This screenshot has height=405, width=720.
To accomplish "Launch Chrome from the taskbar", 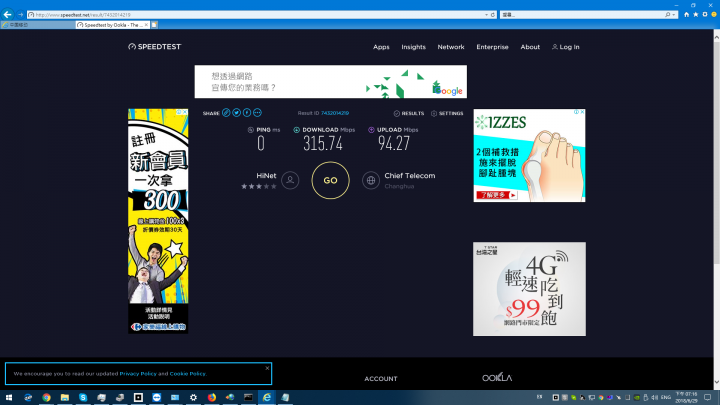I will pyautogui.click(x=46, y=397).
